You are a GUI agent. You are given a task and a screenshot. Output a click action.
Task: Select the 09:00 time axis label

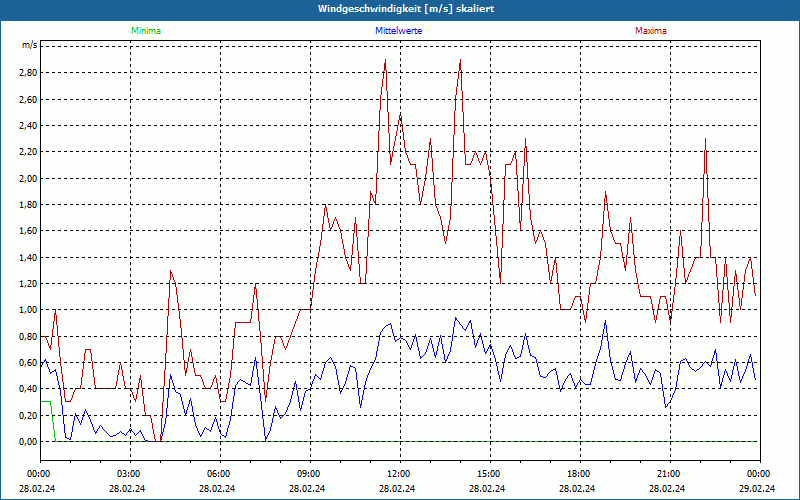pos(308,474)
